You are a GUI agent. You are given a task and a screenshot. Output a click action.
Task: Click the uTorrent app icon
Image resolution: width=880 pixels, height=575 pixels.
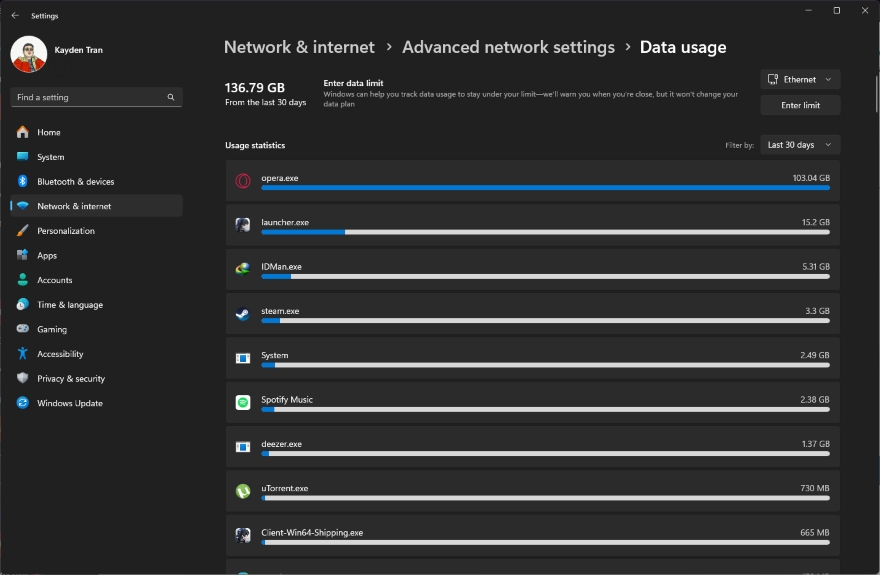click(242, 491)
